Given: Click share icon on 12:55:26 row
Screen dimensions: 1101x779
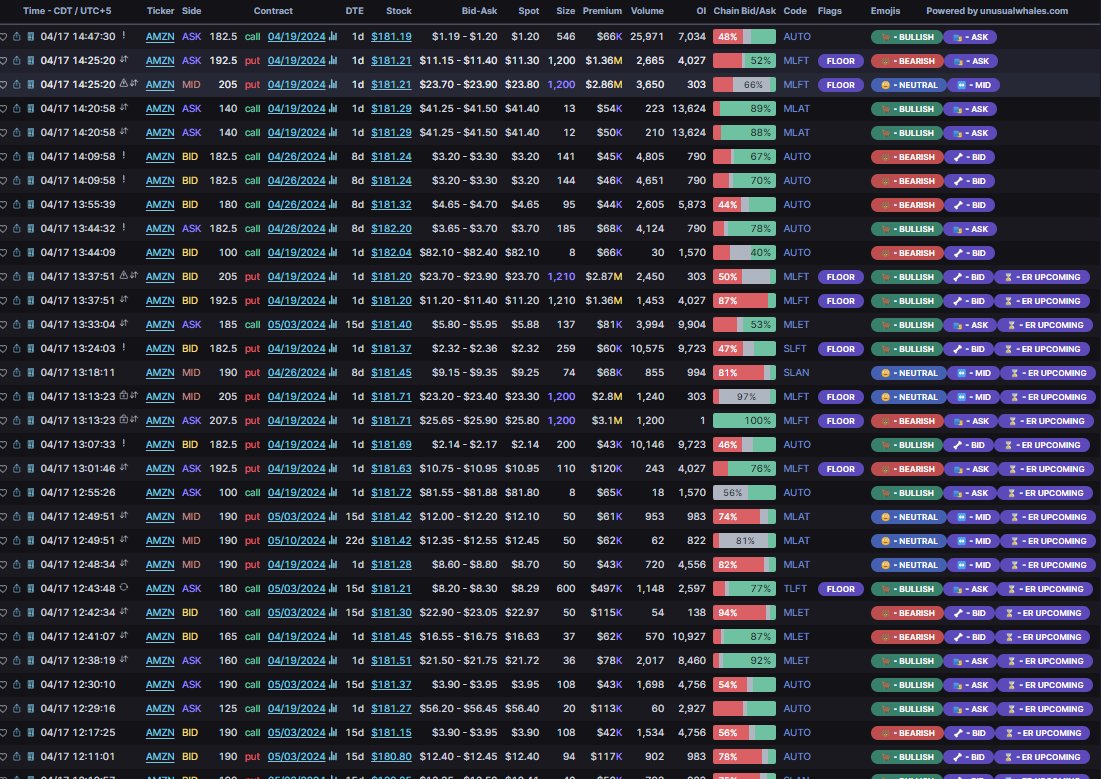Looking at the screenshot, I should tap(17, 492).
